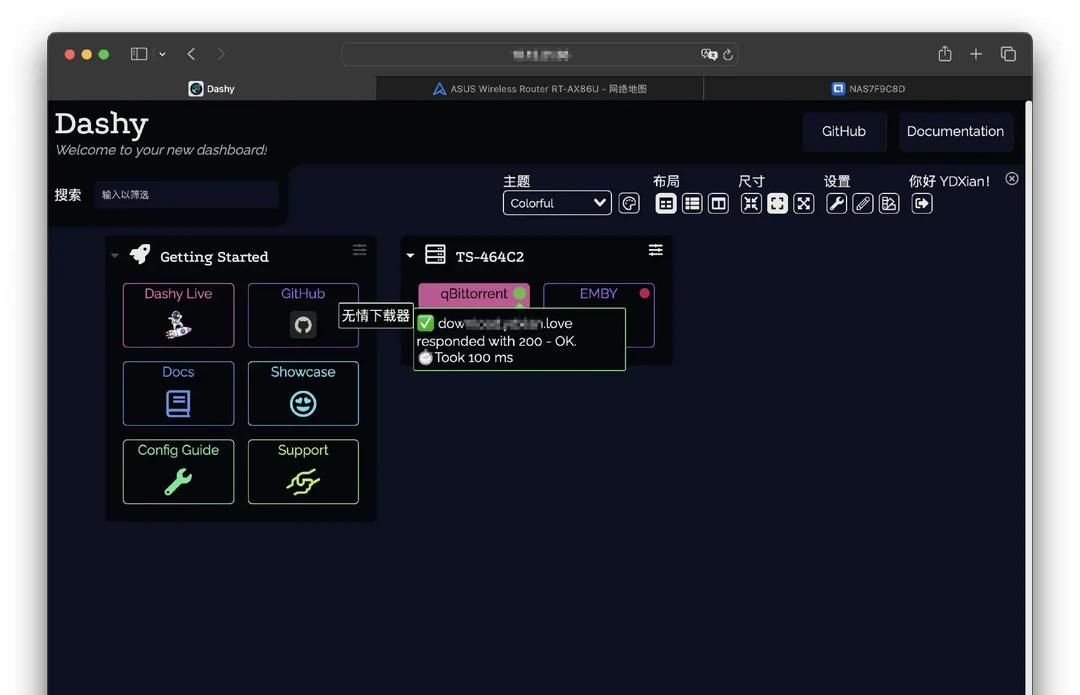Collapse the Getting Started section
The height and width of the screenshot is (695, 1080).
point(114,255)
